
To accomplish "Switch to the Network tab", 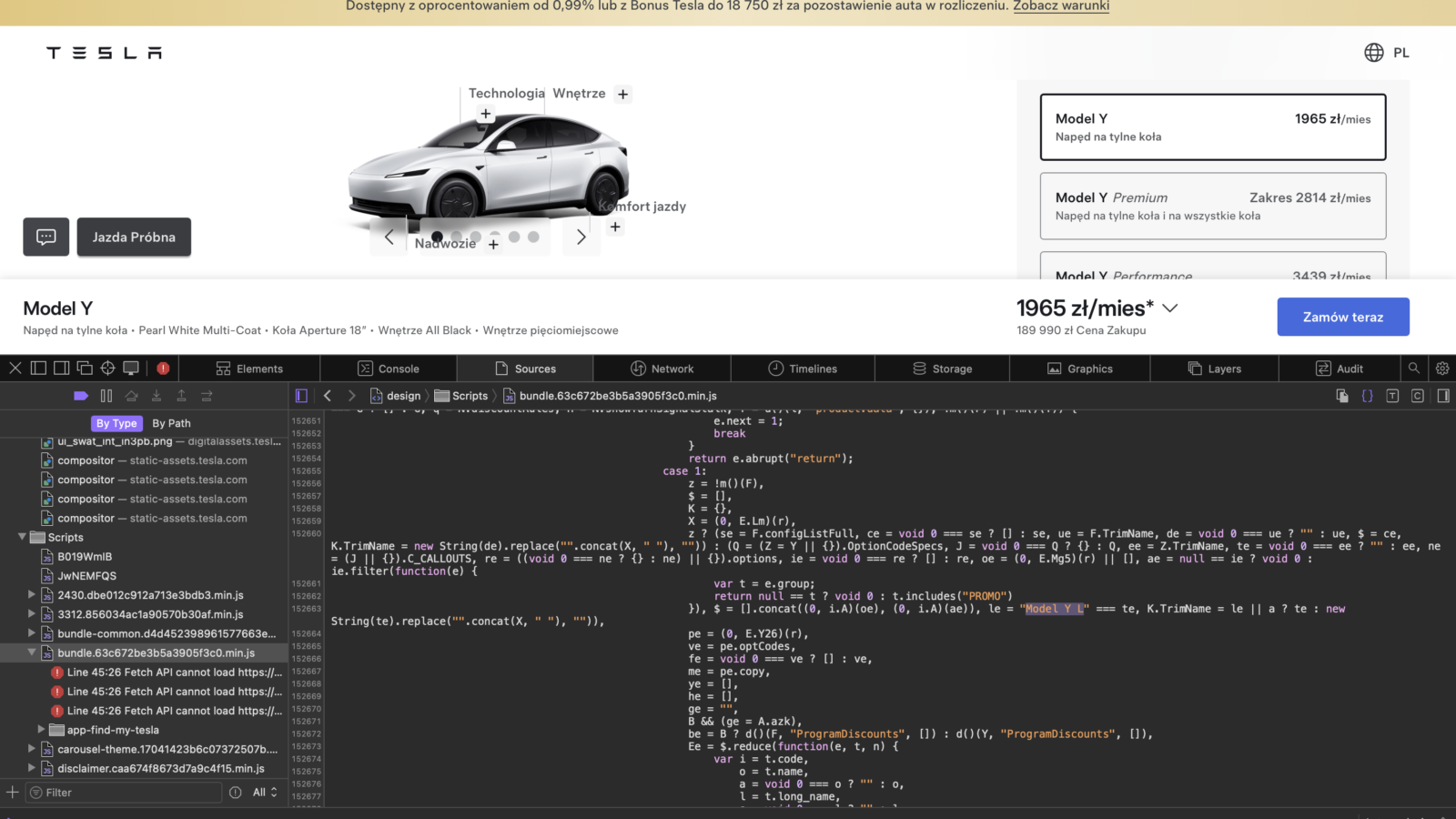I will coord(662,369).
